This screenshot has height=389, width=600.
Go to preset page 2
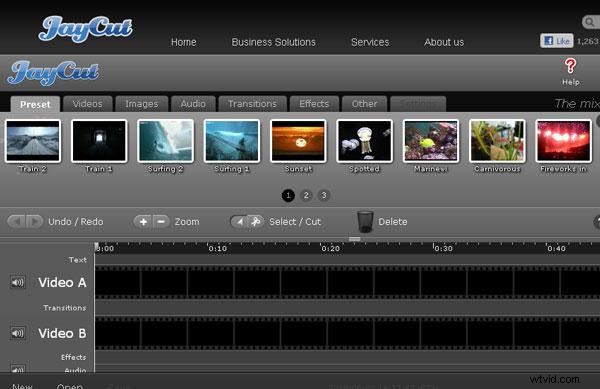coord(306,195)
